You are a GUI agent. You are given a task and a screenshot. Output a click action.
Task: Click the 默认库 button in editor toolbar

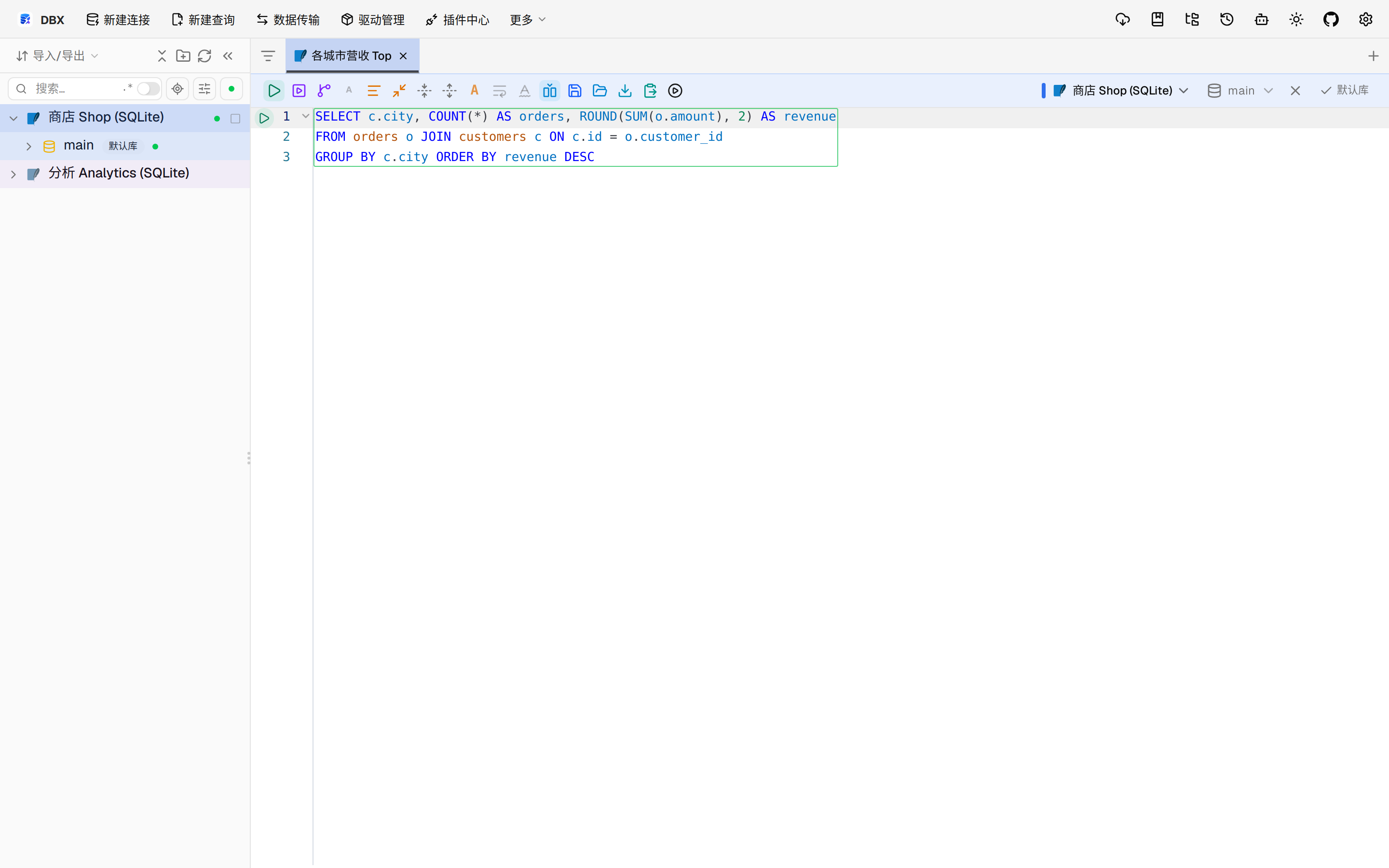(x=1345, y=90)
